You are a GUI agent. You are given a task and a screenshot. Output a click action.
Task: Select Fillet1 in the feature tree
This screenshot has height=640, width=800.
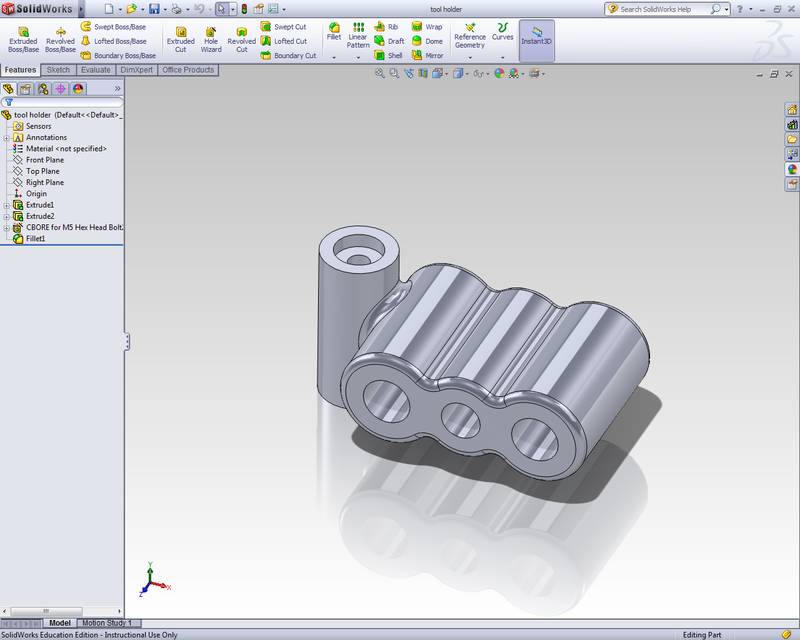(x=38, y=238)
